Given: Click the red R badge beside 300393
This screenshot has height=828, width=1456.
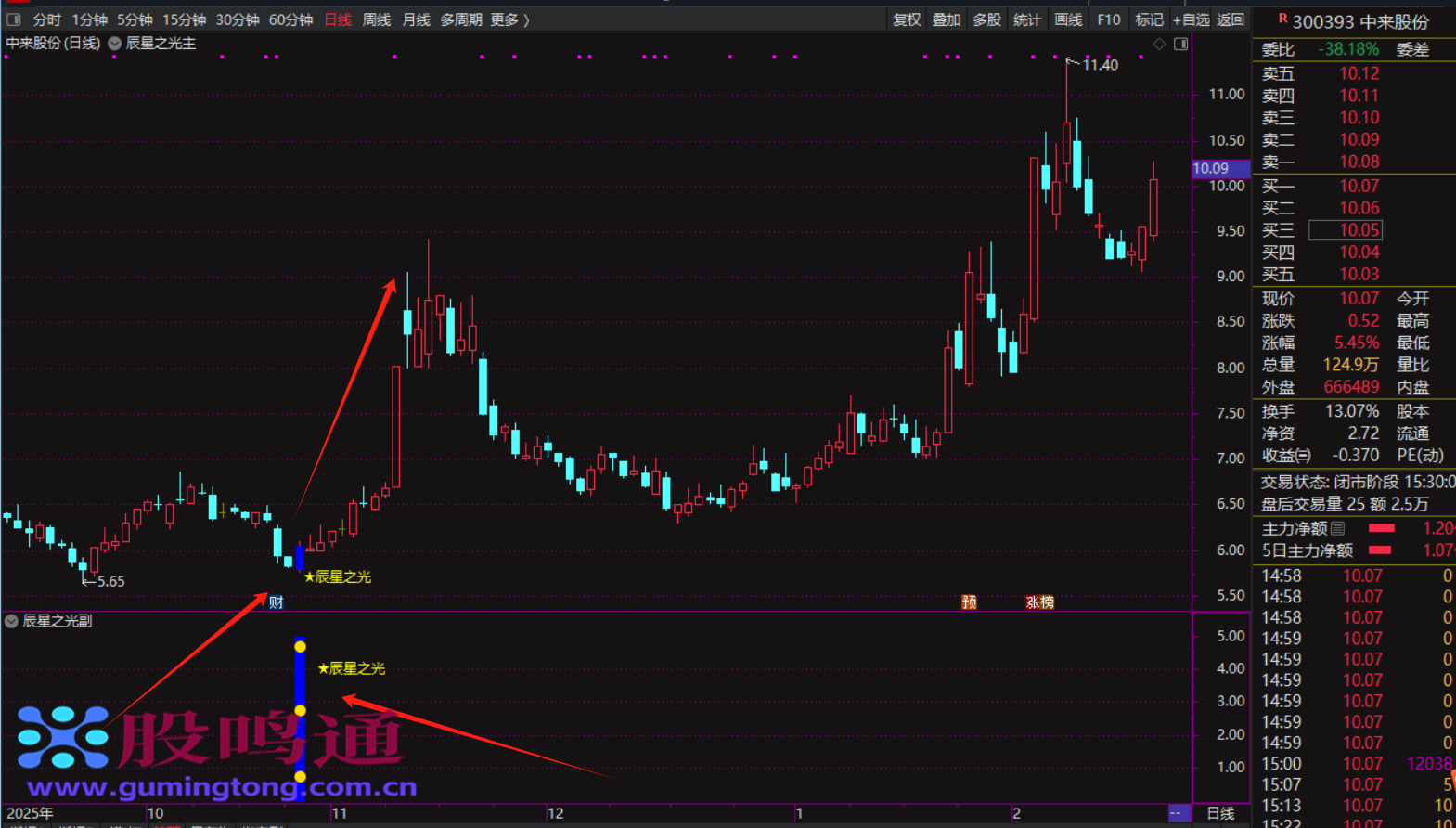Looking at the screenshot, I should click(x=1282, y=19).
